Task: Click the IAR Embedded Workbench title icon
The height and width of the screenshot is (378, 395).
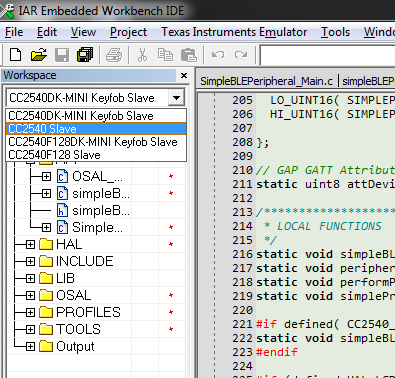Action: 7,10
